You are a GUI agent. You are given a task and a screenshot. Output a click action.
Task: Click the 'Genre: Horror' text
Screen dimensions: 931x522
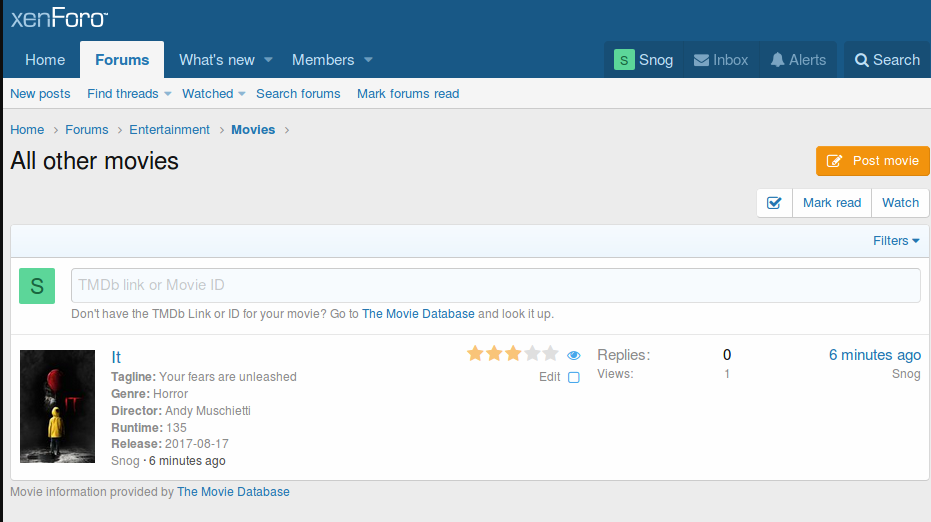[x=150, y=394]
